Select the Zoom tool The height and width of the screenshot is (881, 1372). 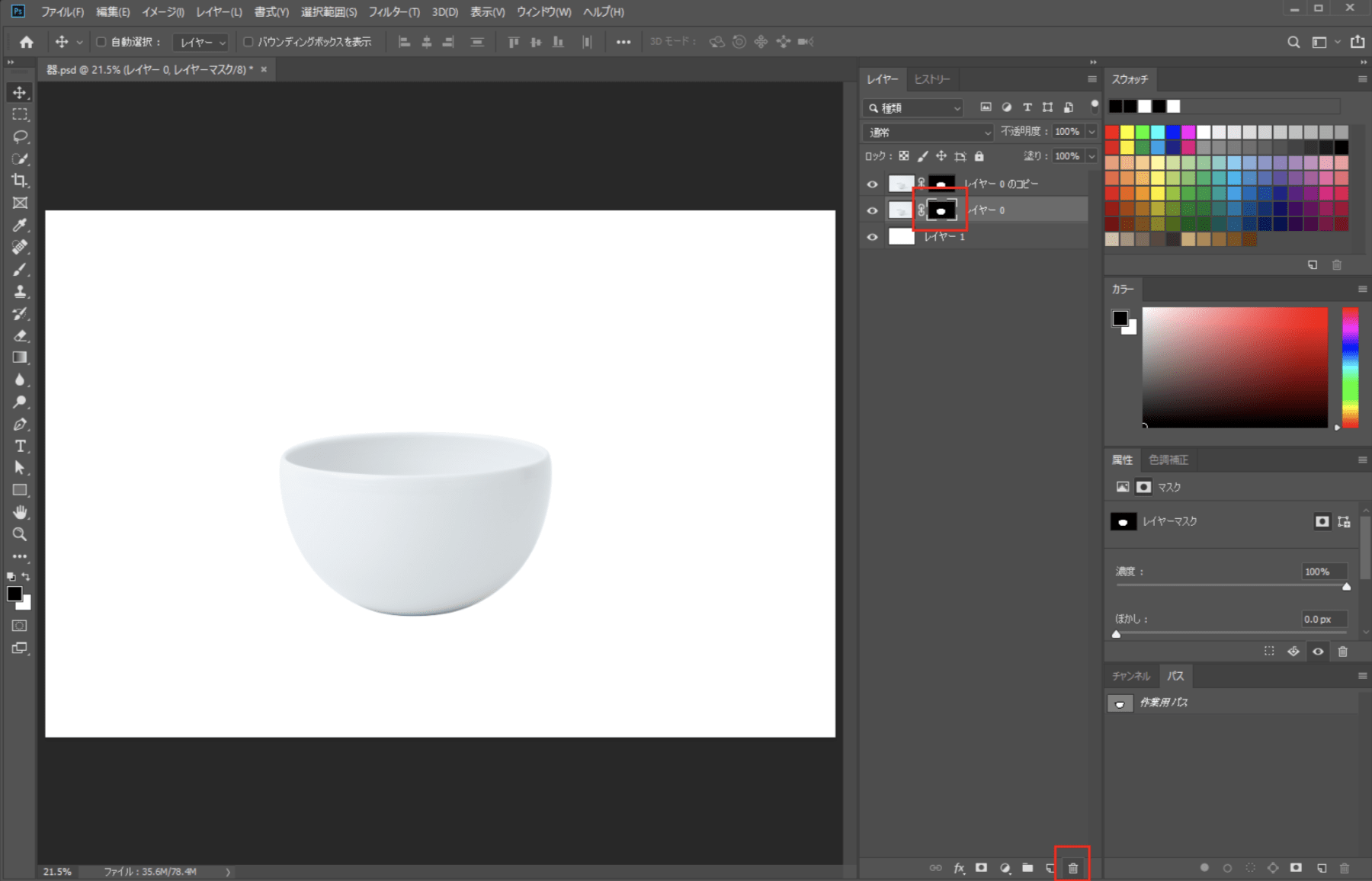pos(20,534)
